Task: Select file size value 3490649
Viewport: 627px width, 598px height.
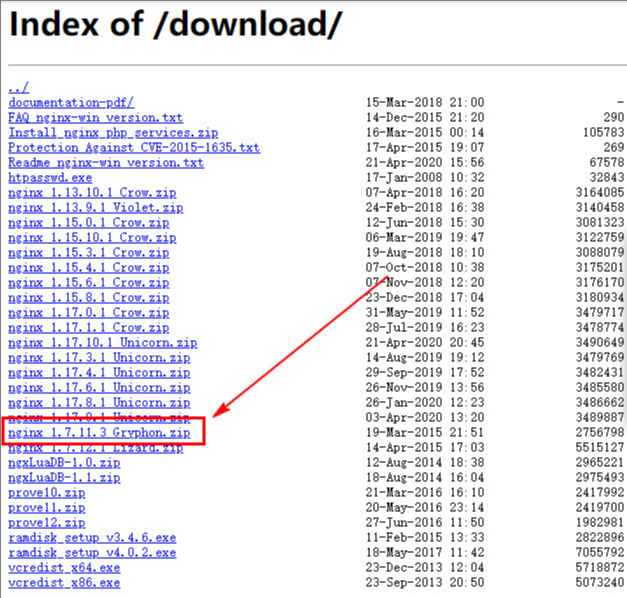Action: 600,342
